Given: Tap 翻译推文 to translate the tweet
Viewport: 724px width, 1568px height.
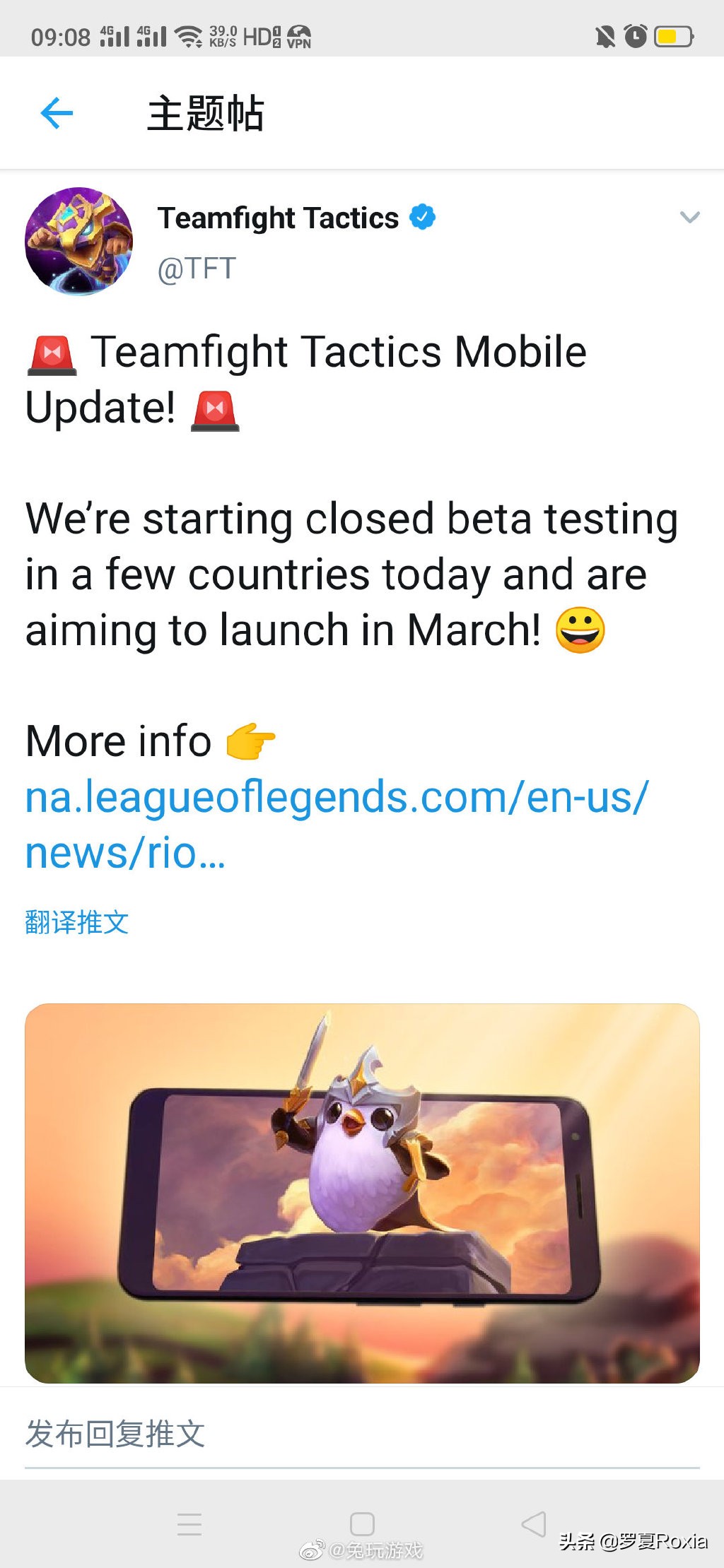Looking at the screenshot, I should tap(77, 922).
